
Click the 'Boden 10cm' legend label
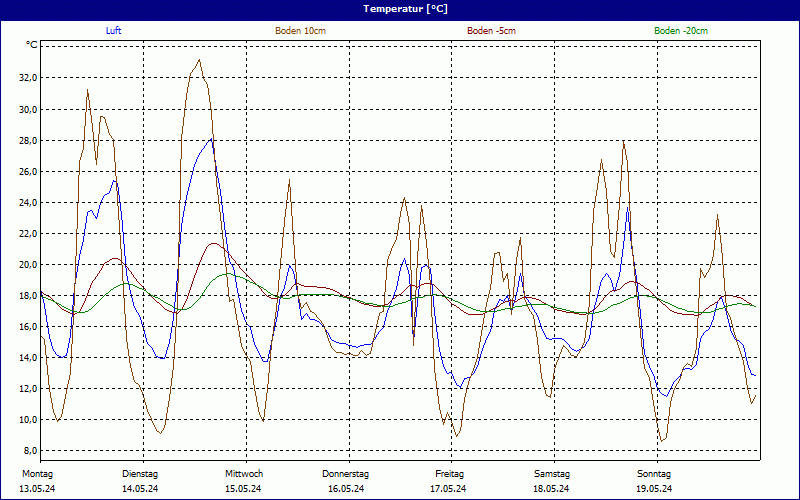coord(301,31)
